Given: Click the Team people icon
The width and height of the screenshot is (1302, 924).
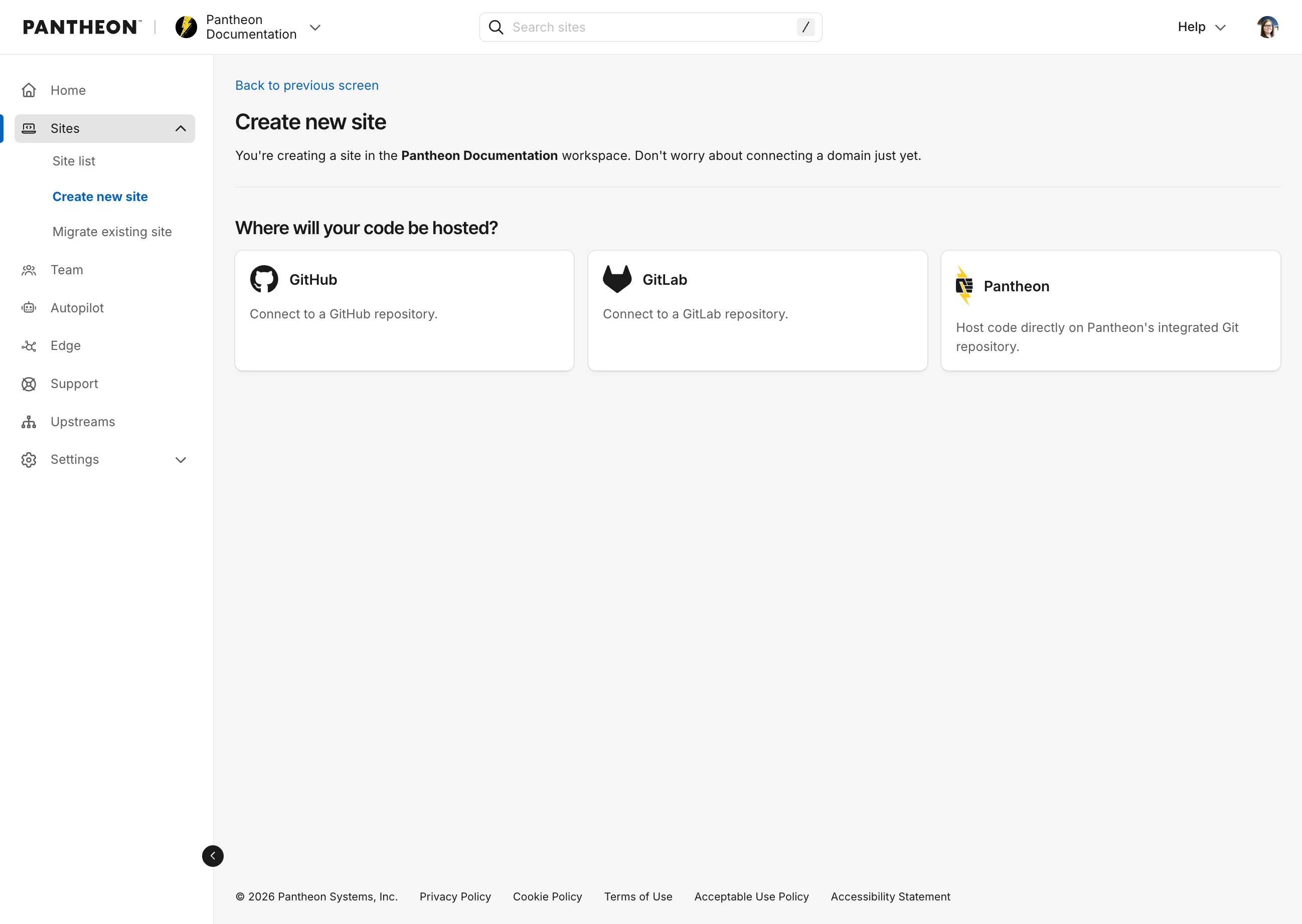Looking at the screenshot, I should pyautogui.click(x=29, y=270).
